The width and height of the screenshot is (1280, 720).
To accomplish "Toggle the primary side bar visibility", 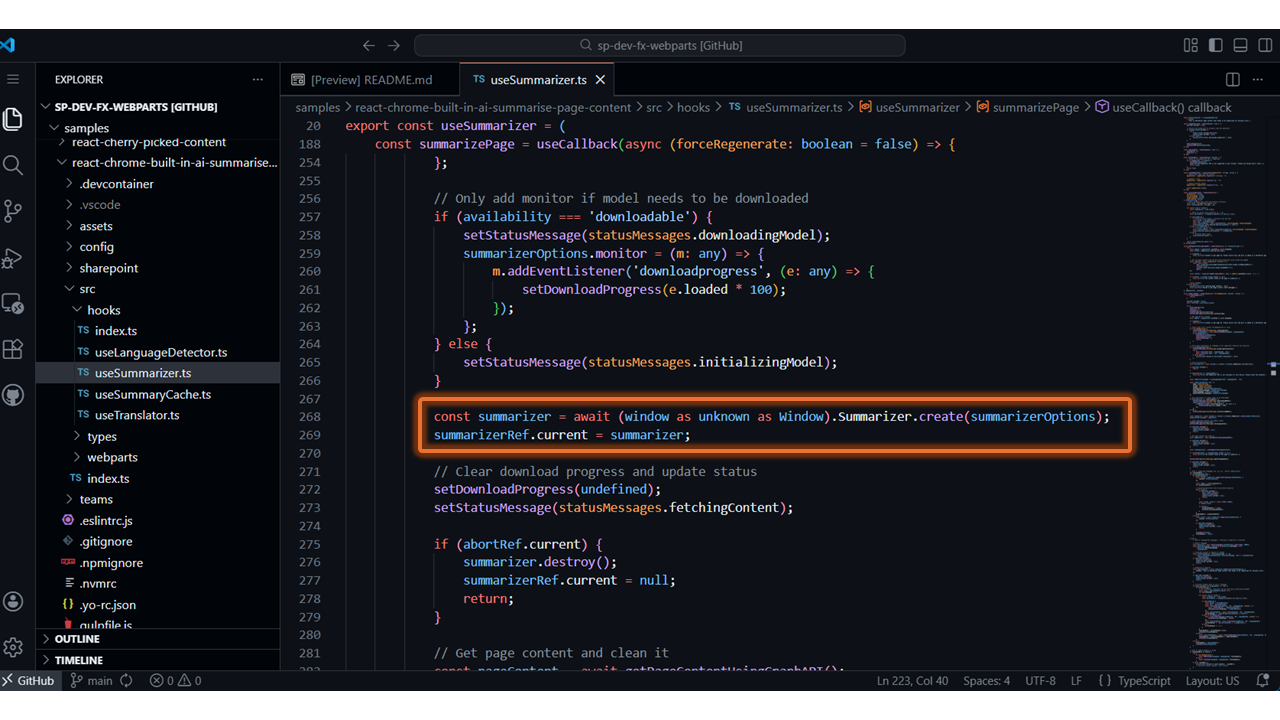I will click(1215, 45).
